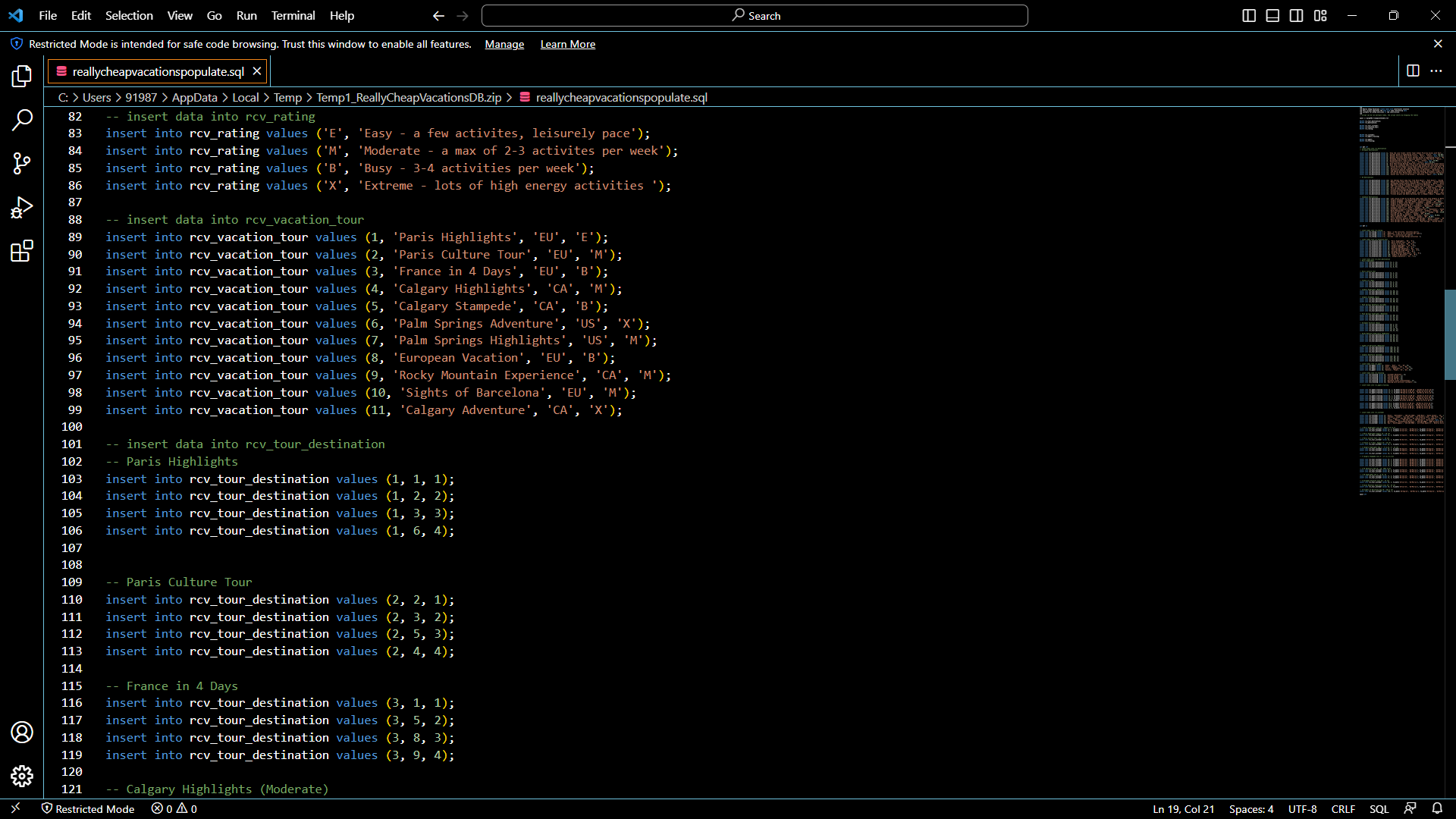Toggle the primary side bar layout button
The image size is (1456, 819).
(x=1249, y=15)
